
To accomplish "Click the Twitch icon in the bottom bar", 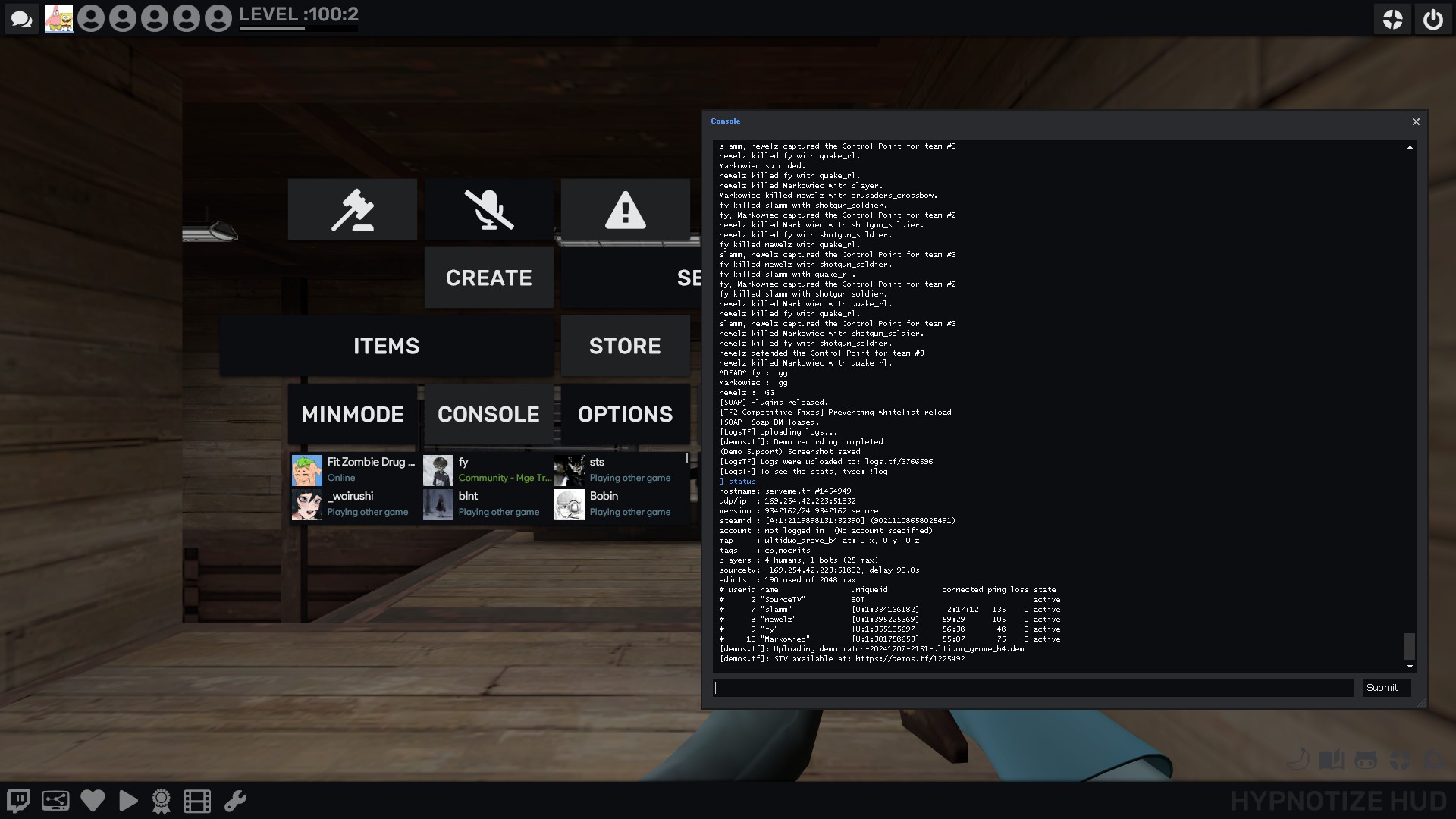I will 18,801.
